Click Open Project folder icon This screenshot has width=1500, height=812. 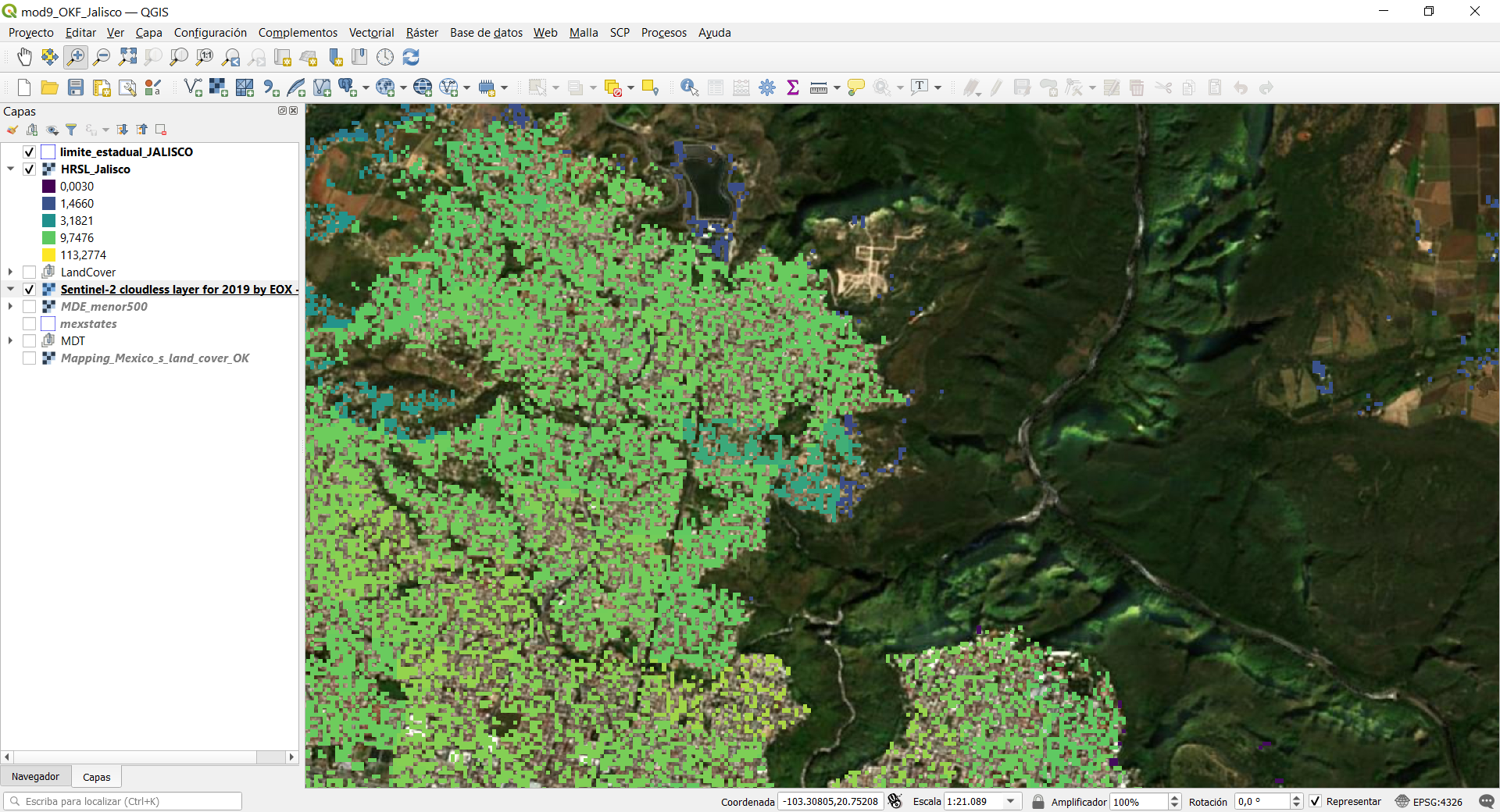[x=50, y=87]
